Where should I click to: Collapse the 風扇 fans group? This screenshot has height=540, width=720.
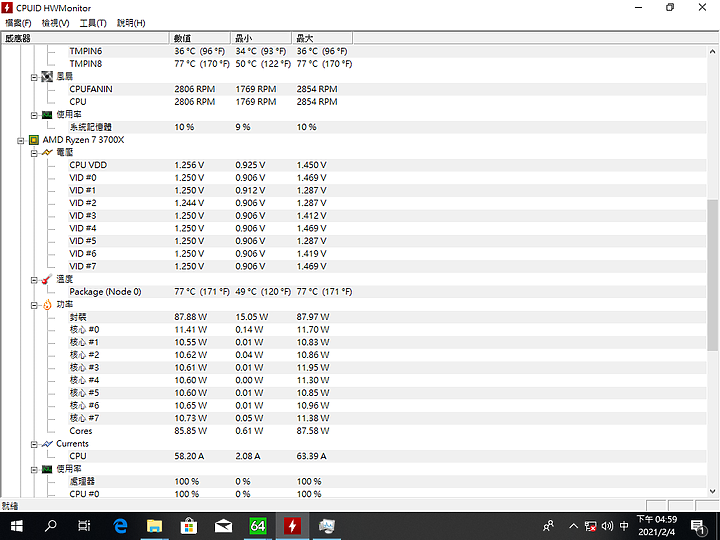pos(34,77)
